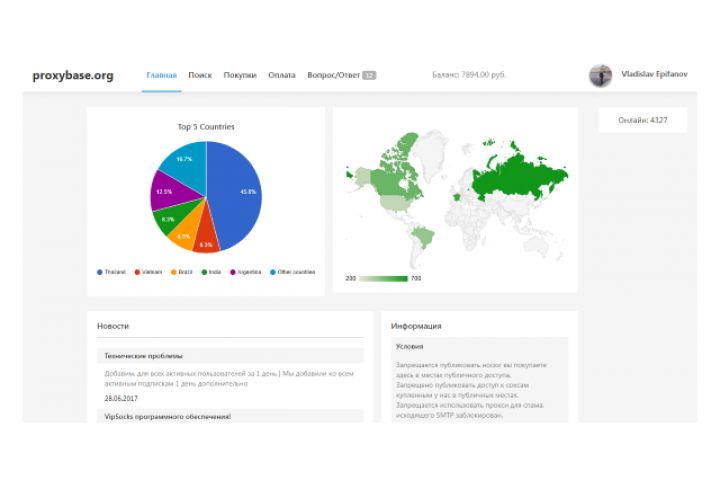This screenshot has height=480, width=720.
Task: Click the account balance text
Action: pos(468,74)
